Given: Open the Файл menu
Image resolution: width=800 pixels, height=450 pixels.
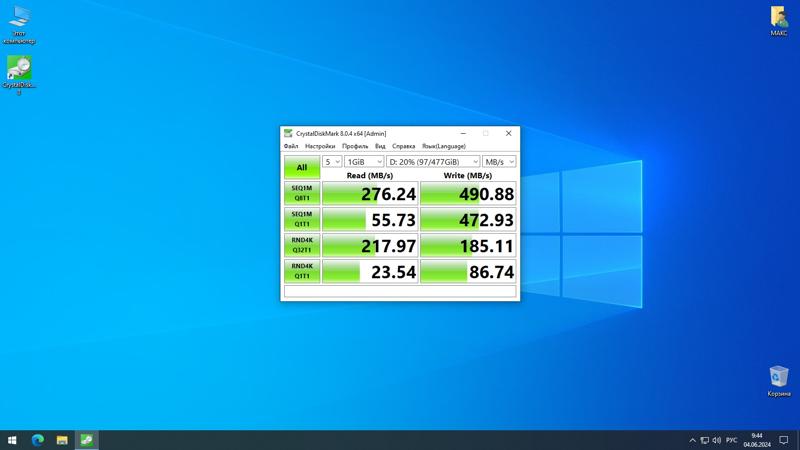Looking at the screenshot, I should click(291, 146).
